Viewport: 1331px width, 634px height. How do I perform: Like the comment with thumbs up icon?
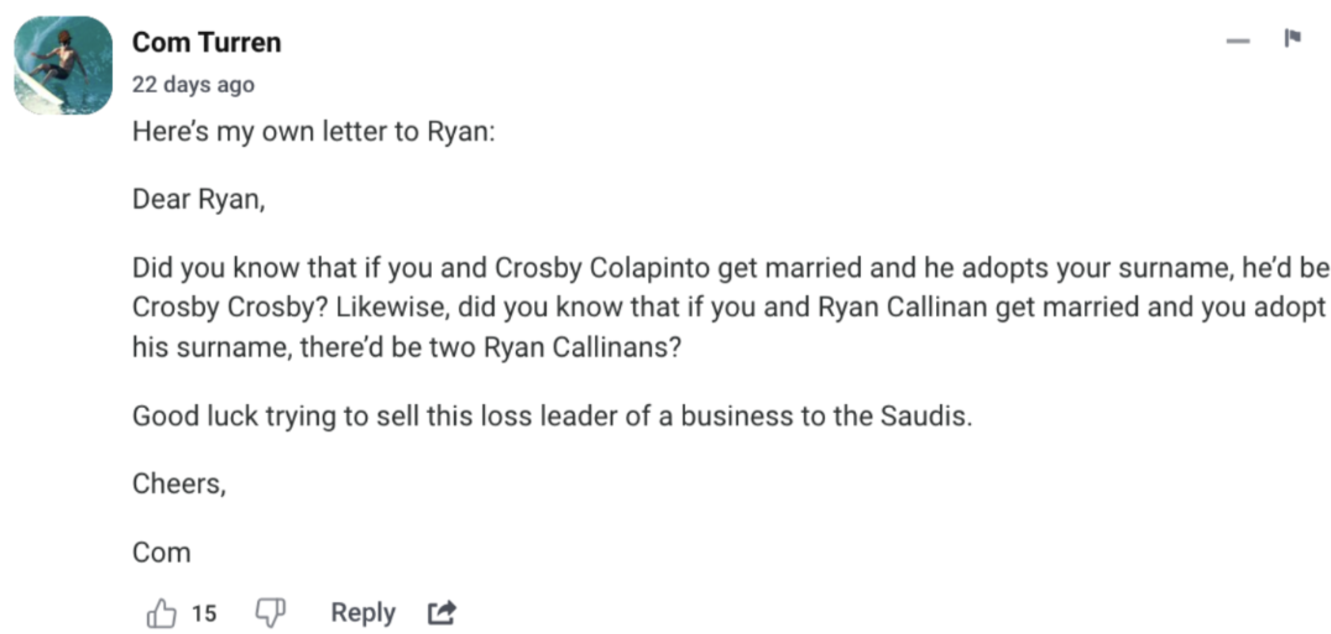tap(161, 612)
